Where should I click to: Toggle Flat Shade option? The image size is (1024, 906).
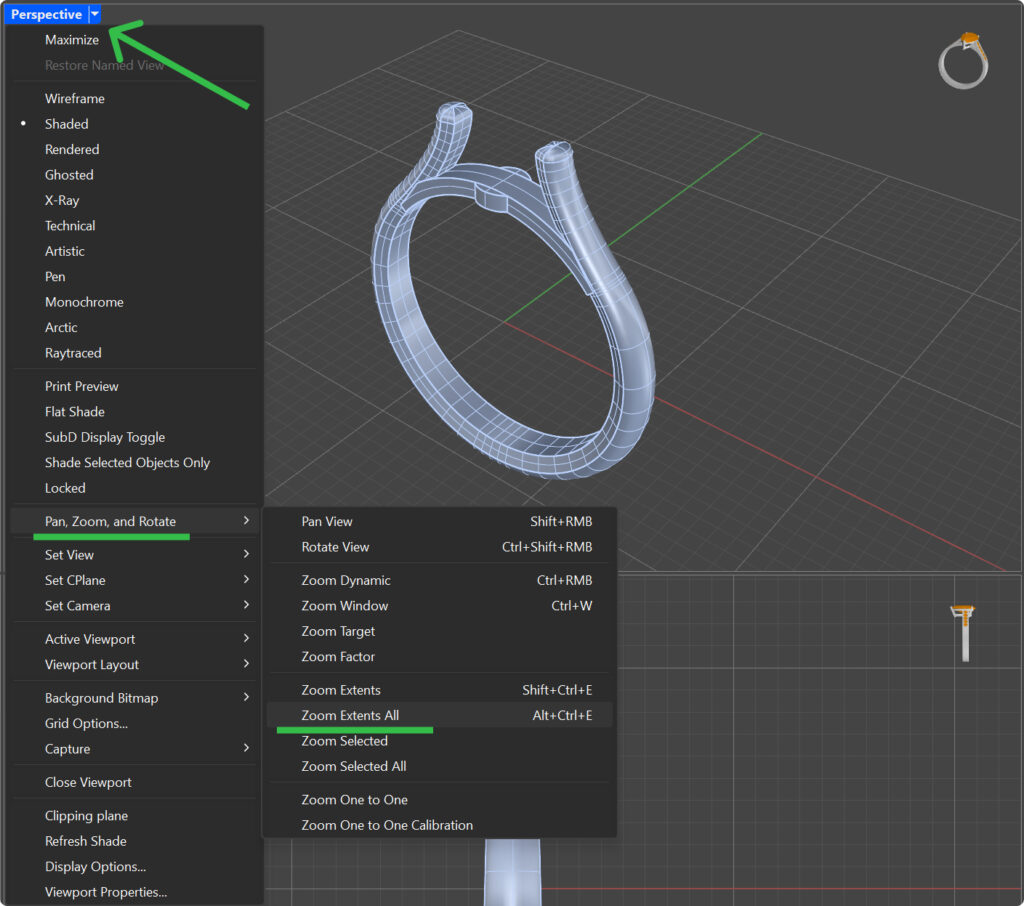click(74, 412)
